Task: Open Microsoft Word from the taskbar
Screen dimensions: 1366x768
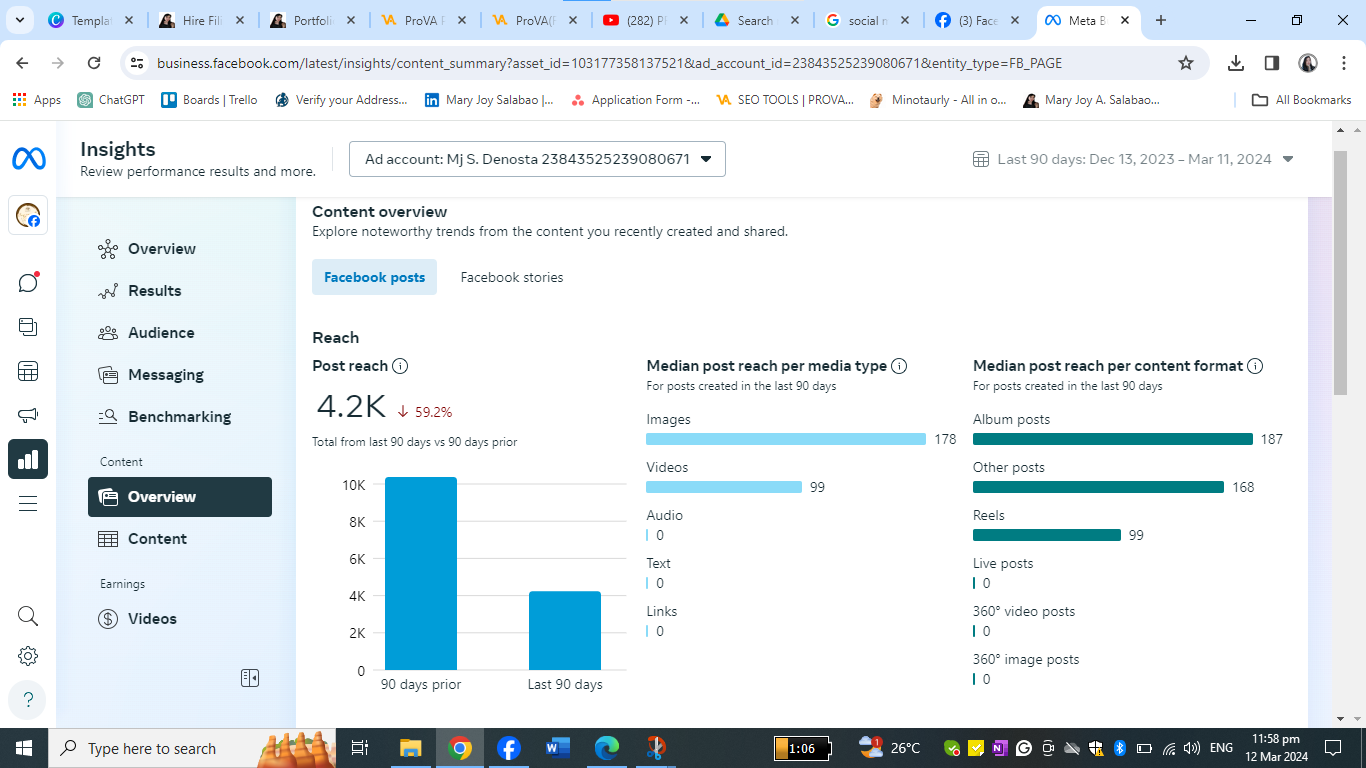Action: [x=557, y=748]
